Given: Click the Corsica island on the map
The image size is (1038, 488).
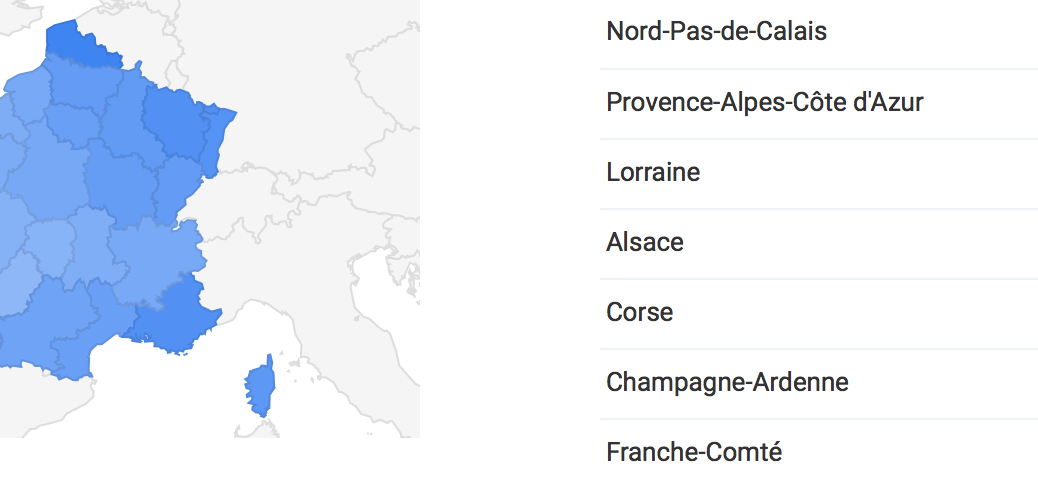Looking at the screenshot, I should click(260, 388).
